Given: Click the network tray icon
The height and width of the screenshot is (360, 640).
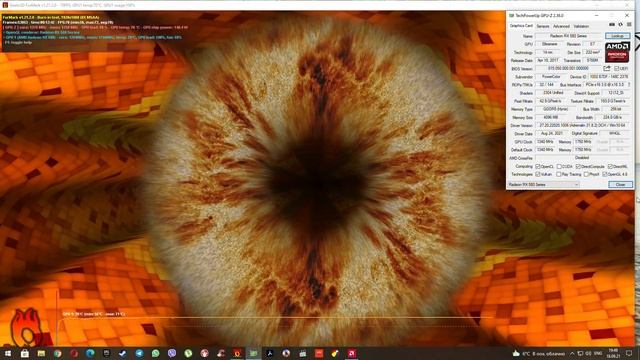Looking at the screenshot, I should pos(580,353).
